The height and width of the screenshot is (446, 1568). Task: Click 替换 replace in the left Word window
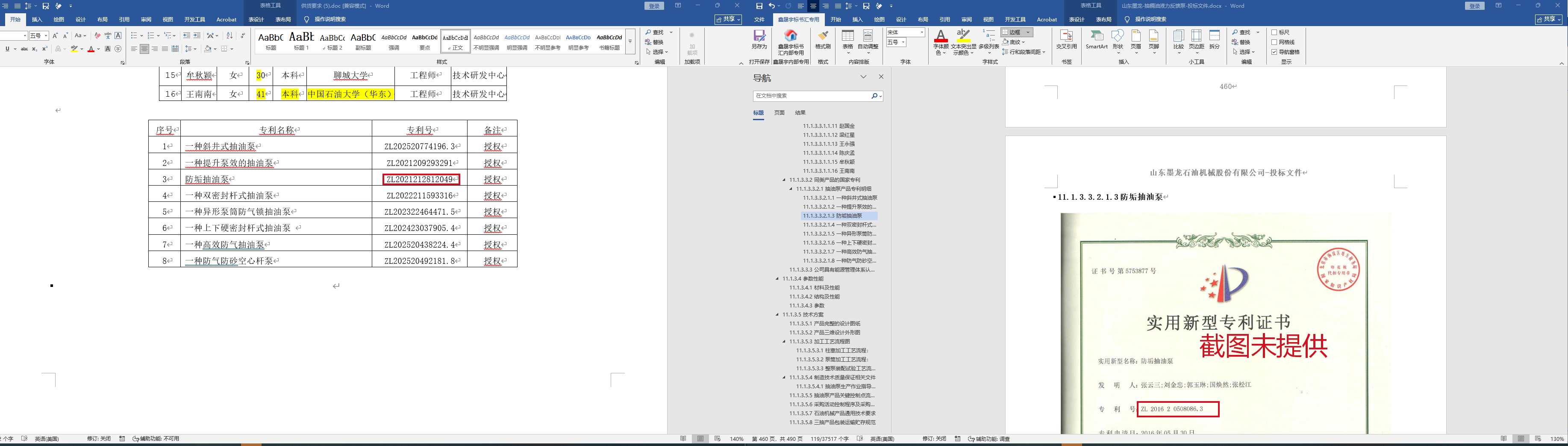tap(654, 42)
